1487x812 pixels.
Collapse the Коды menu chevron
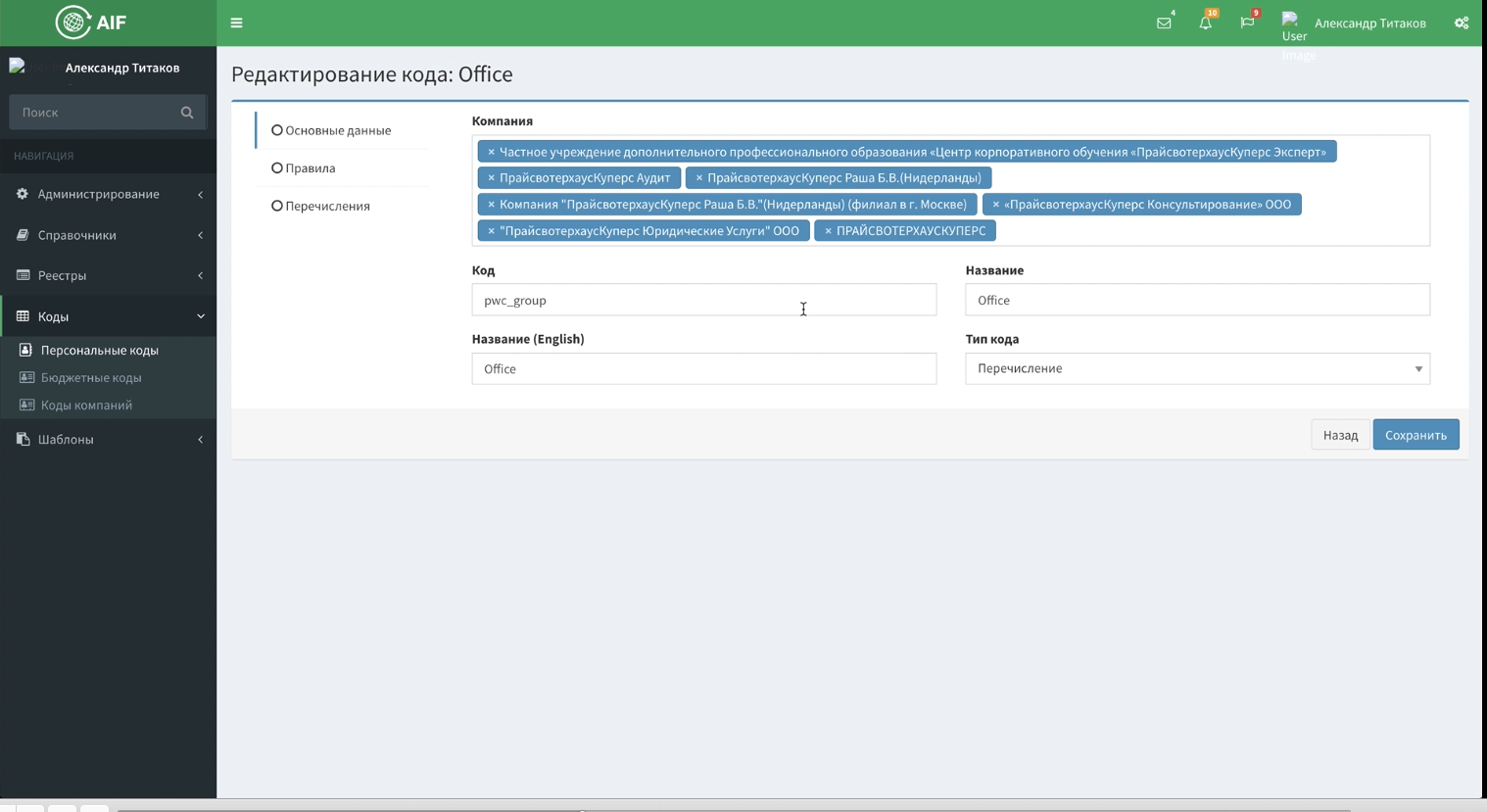tap(201, 316)
